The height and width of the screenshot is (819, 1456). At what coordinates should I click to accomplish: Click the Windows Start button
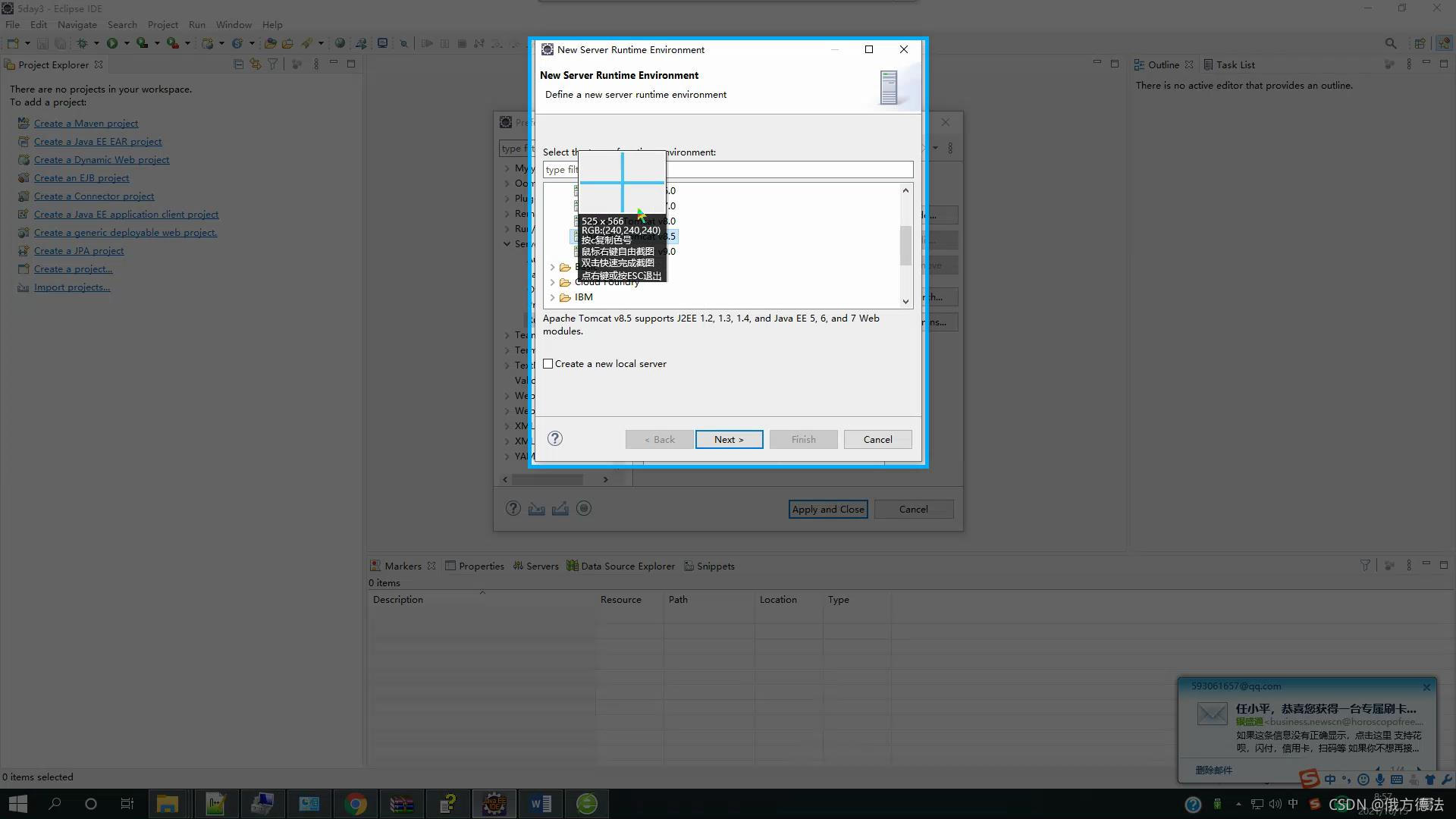(x=18, y=804)
